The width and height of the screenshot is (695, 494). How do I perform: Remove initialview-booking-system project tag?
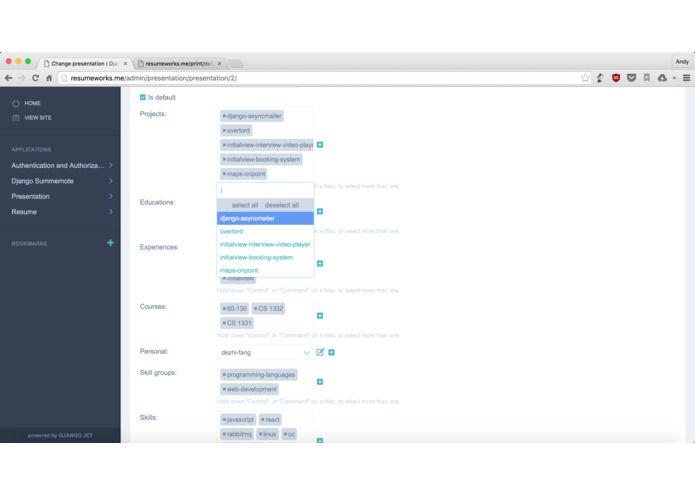[x=224, y=159]
